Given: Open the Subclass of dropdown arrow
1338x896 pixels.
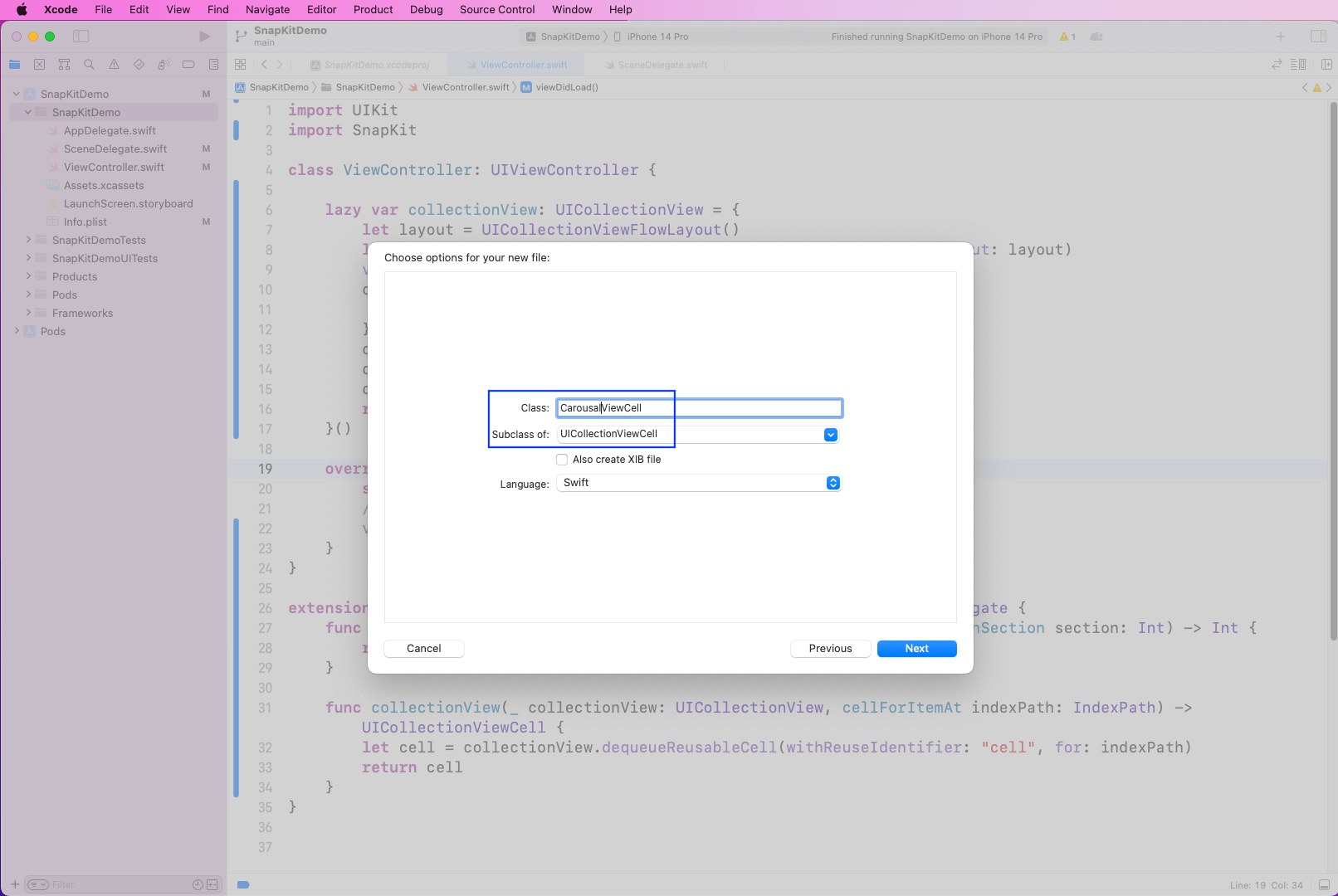Looking at the screenshot, I should coord(830,435).
